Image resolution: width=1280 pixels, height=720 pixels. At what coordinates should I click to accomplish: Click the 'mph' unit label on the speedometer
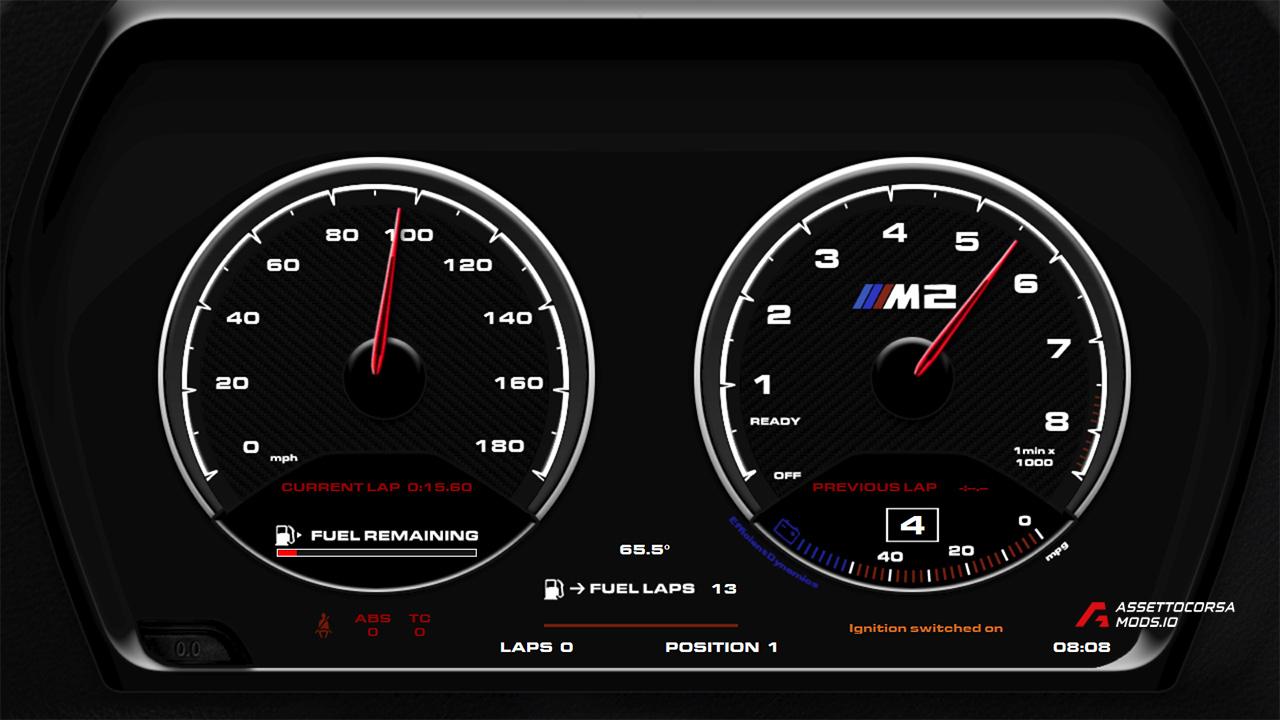coord(284,458)
